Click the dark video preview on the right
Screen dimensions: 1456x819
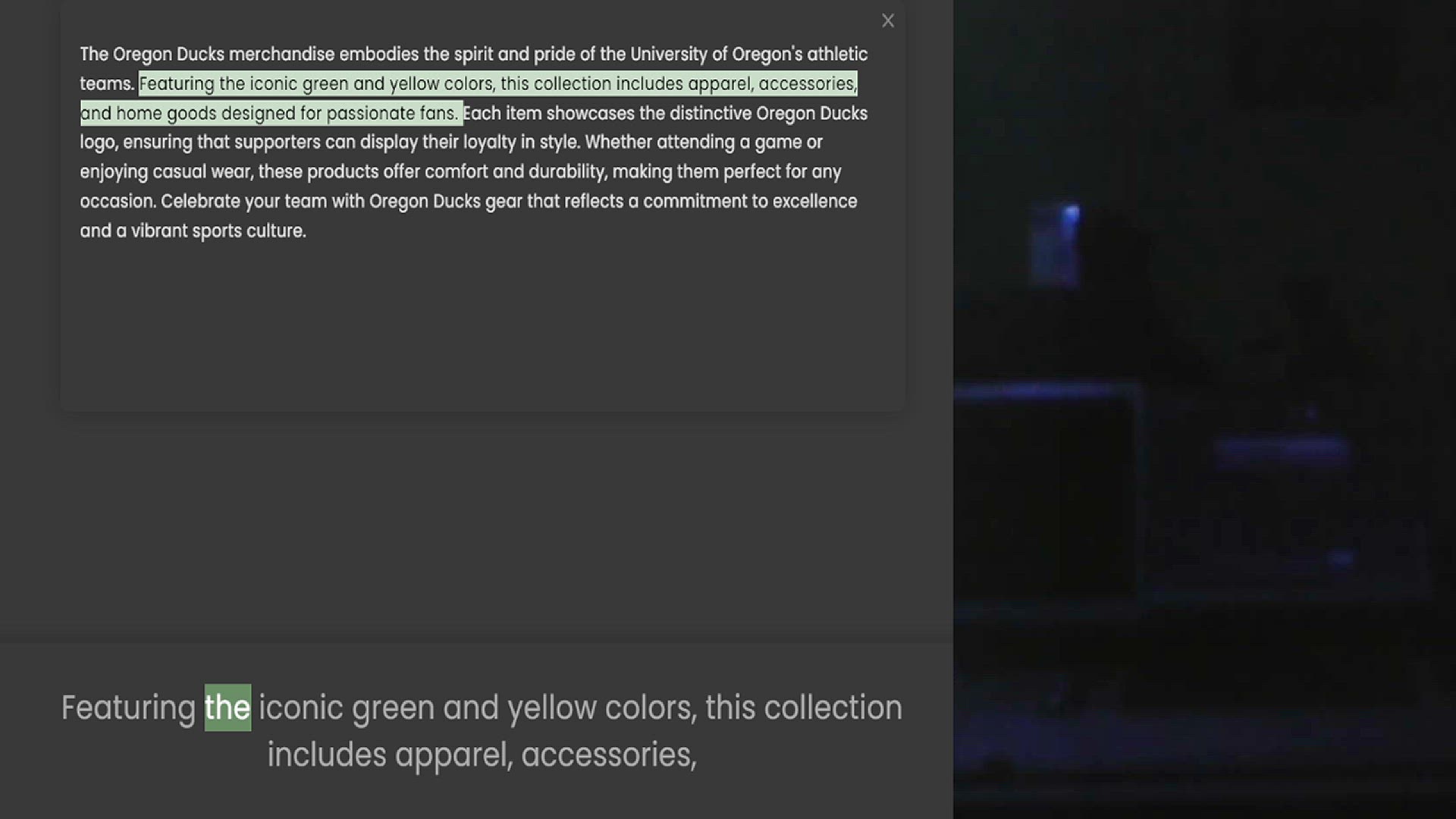(1204, 409)
